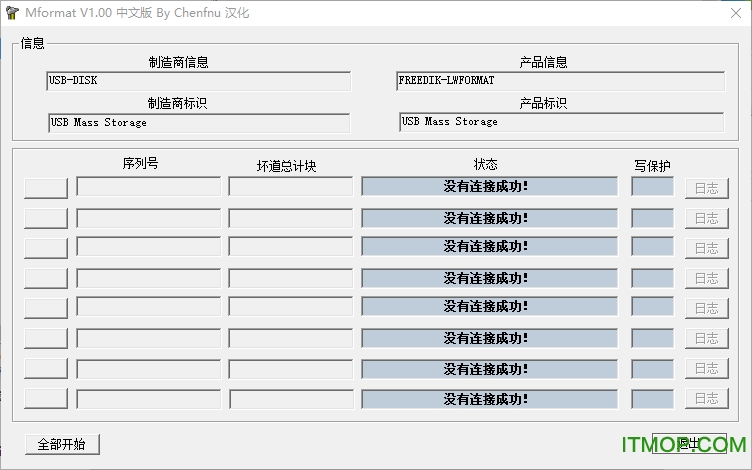Click the 序列号 serial field in the first row
Image resolution: width=752 pixels, height=470 pixels.
click(x=149, y=187)
